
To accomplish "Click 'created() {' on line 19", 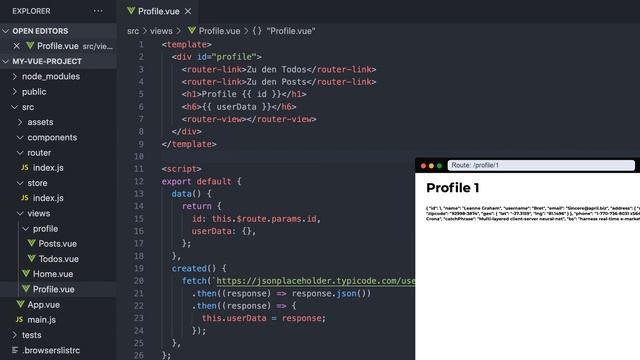I will pos(199,269).
